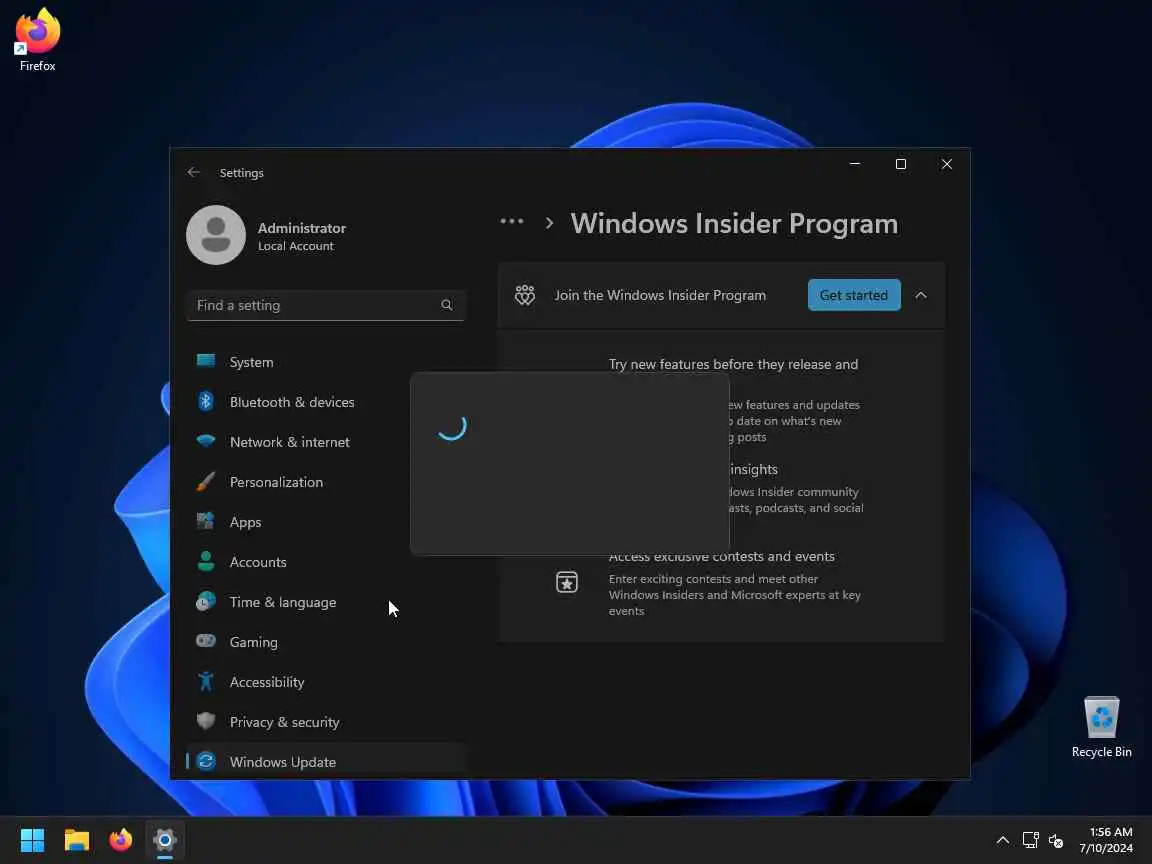Click the Gaming controller icon
The height and width of the screenshot is (864, 1152).
pos(206,641)
